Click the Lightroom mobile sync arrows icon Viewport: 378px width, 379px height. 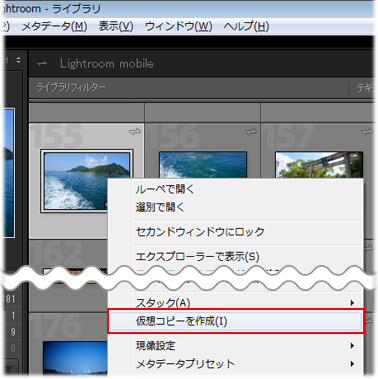[42, 63]
